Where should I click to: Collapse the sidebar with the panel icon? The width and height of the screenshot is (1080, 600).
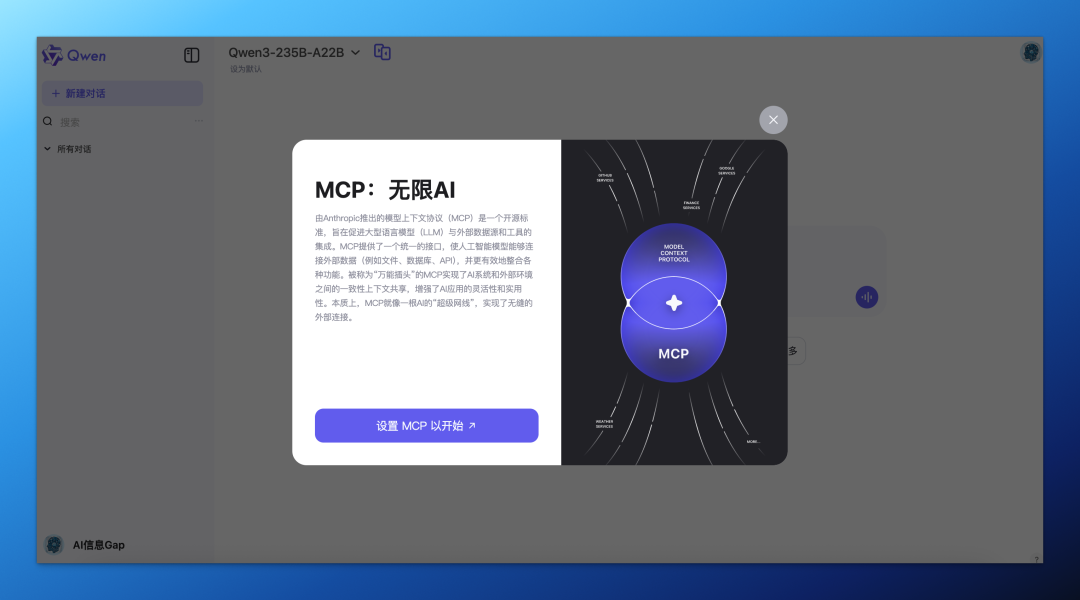coord(191,55)
